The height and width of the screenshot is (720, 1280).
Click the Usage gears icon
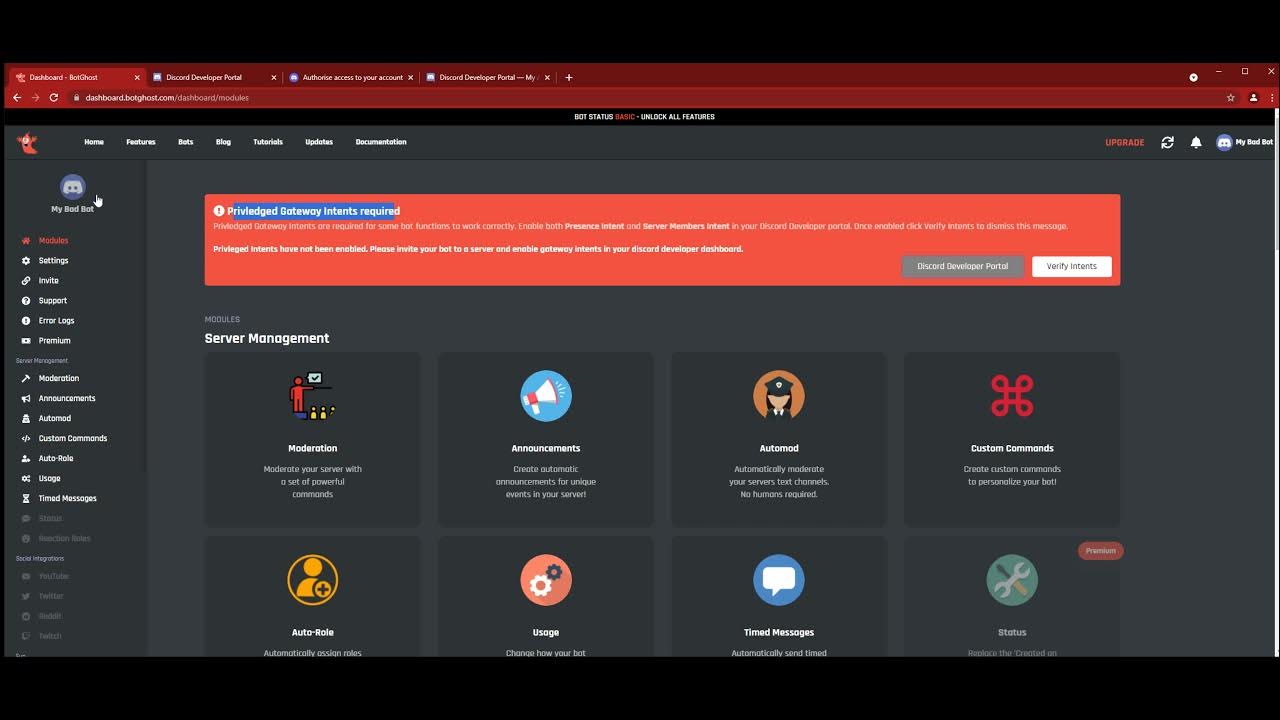546,580
